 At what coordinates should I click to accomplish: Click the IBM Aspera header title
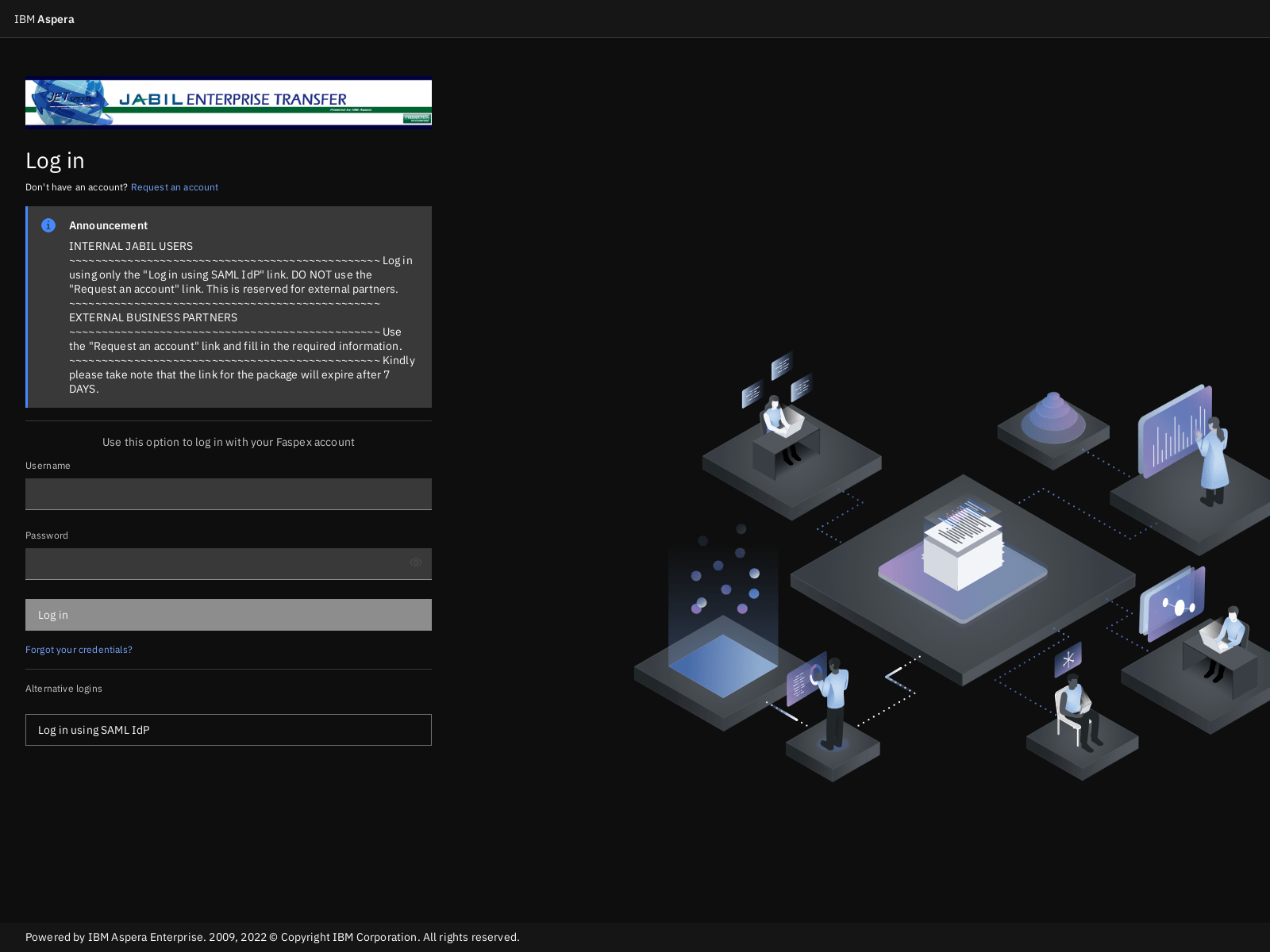(44, 19)
